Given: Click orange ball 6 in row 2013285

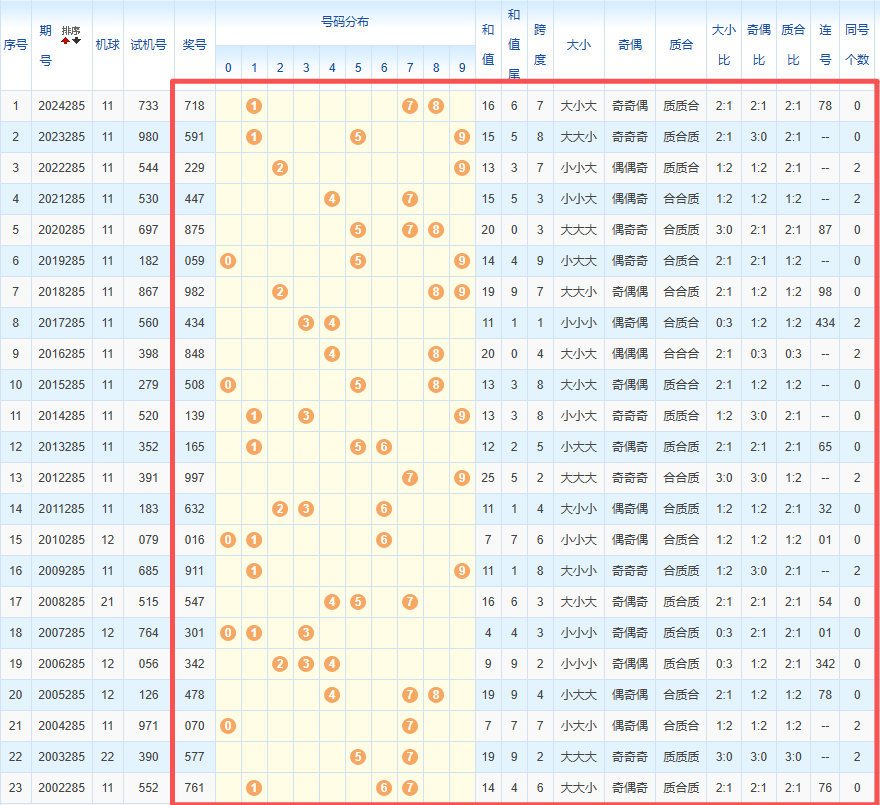Looking at the screenshot, I should pyautogui.click(x=384, y=446).
